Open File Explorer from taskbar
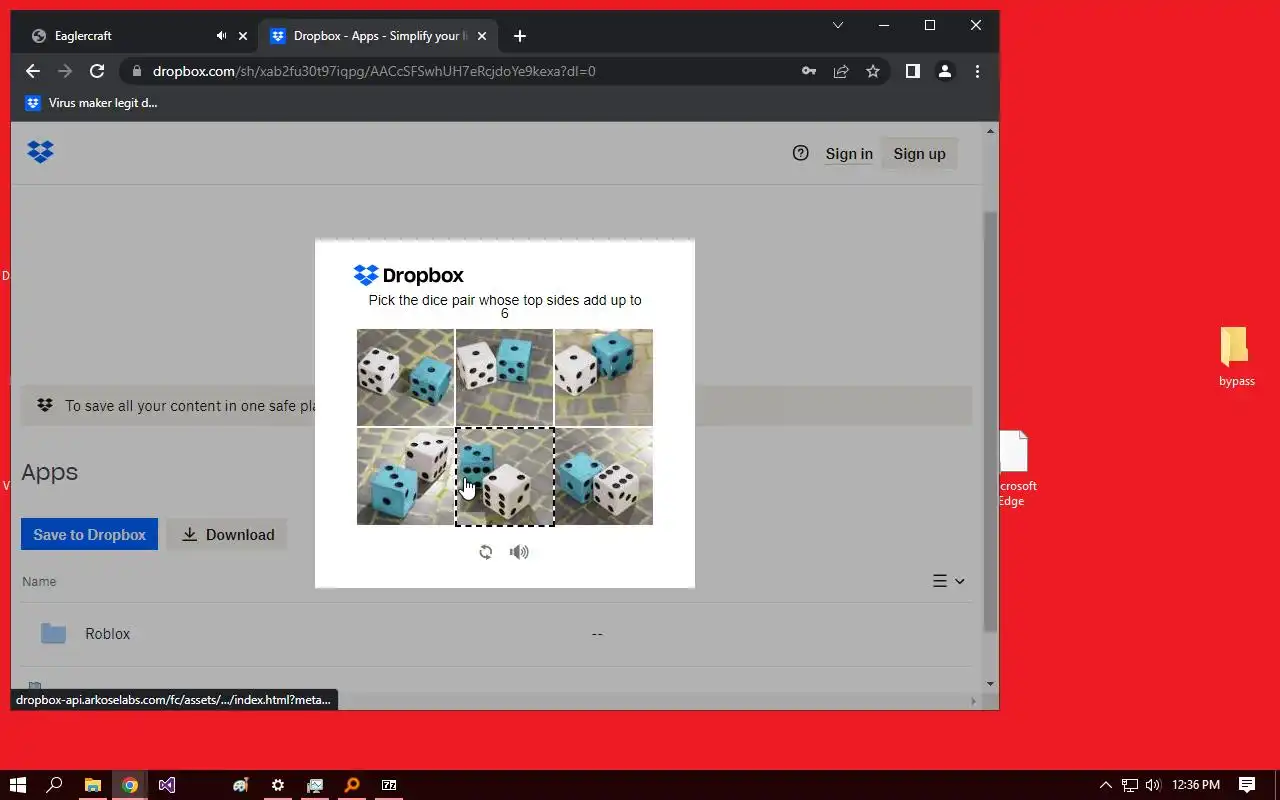 [x=92, y=785]
